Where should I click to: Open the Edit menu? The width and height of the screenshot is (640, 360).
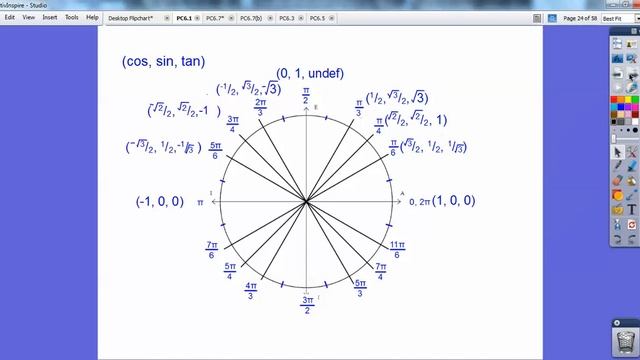pyautogui.click(x=9, y=18)
